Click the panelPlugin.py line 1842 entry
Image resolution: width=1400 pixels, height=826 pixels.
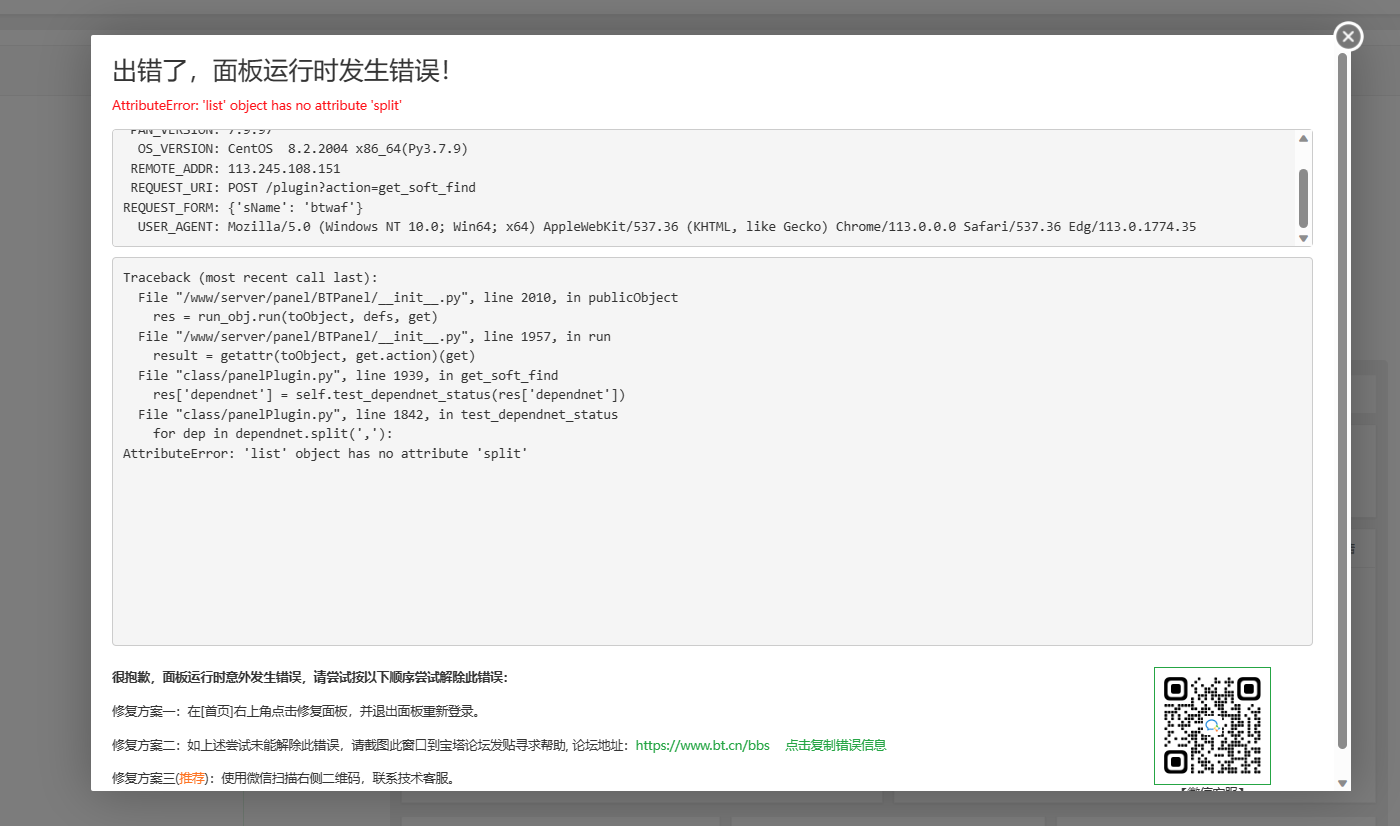click(378, 414)
